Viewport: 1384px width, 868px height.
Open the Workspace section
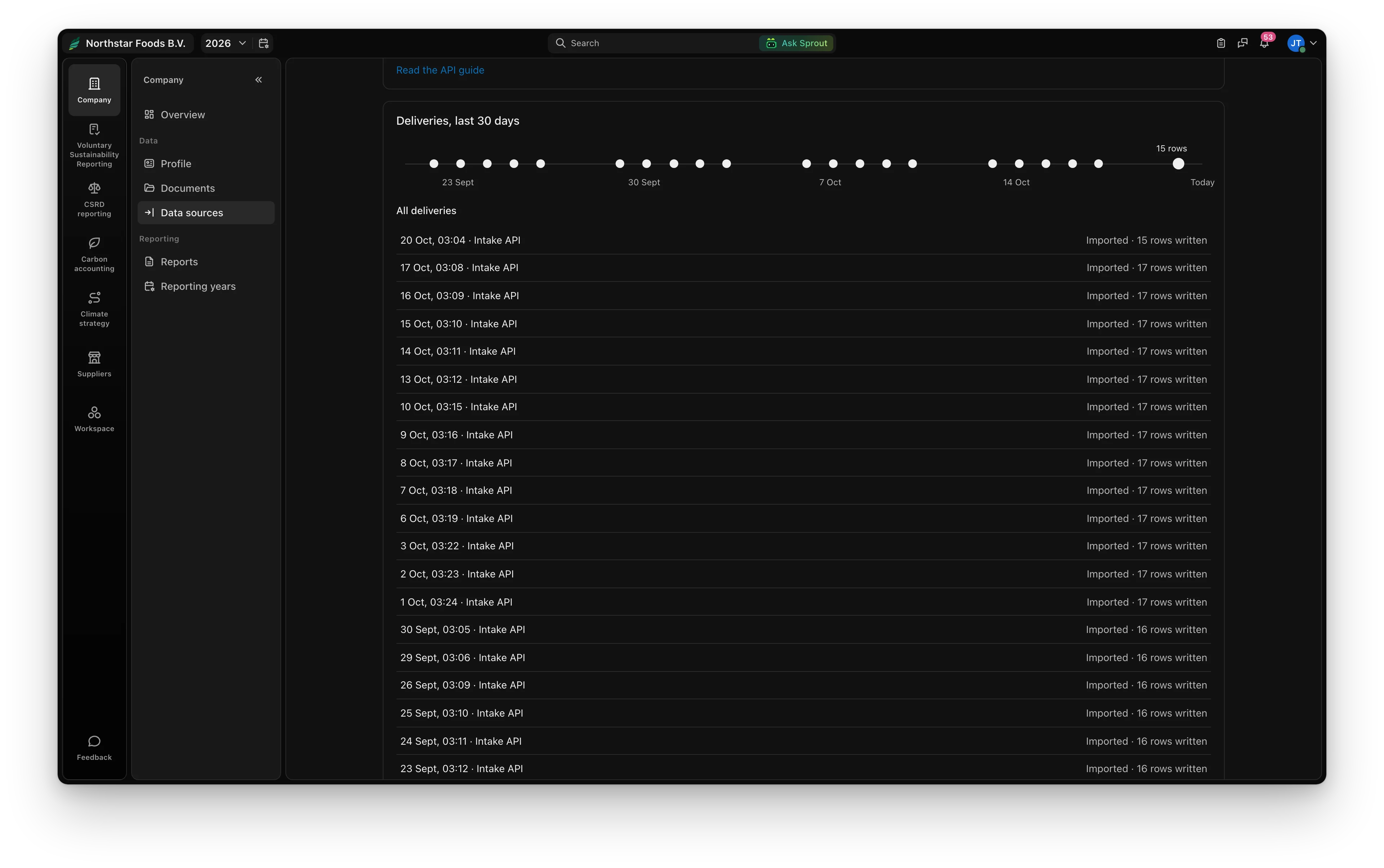pyautogui.click(x=94, y=419)
